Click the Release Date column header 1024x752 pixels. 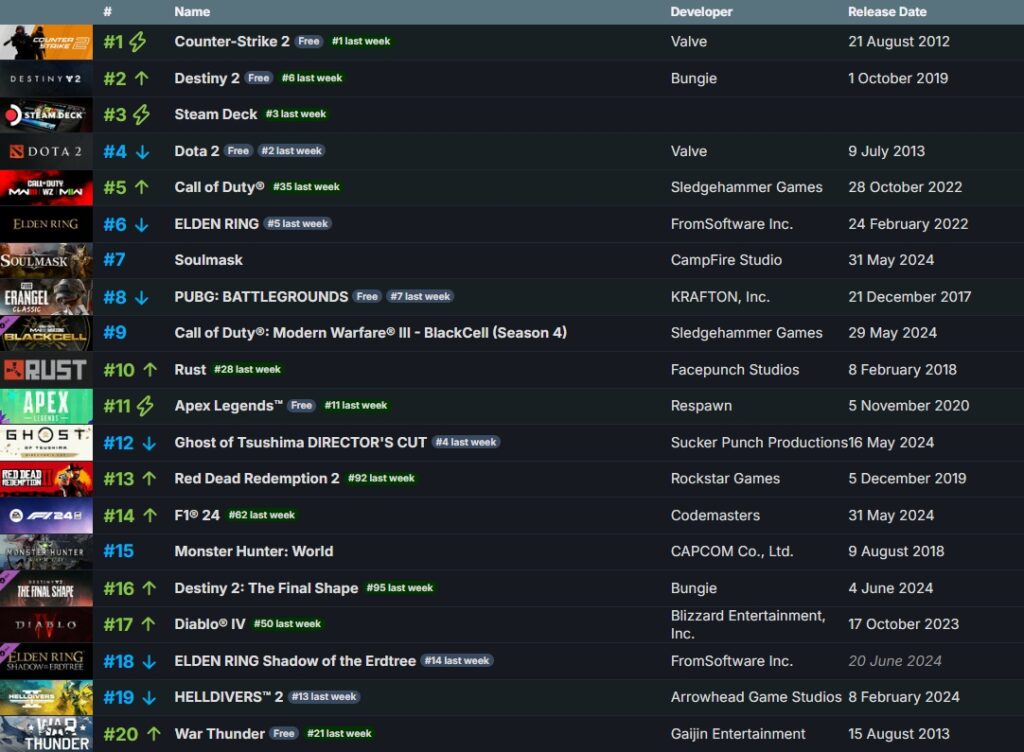(886, 11)
